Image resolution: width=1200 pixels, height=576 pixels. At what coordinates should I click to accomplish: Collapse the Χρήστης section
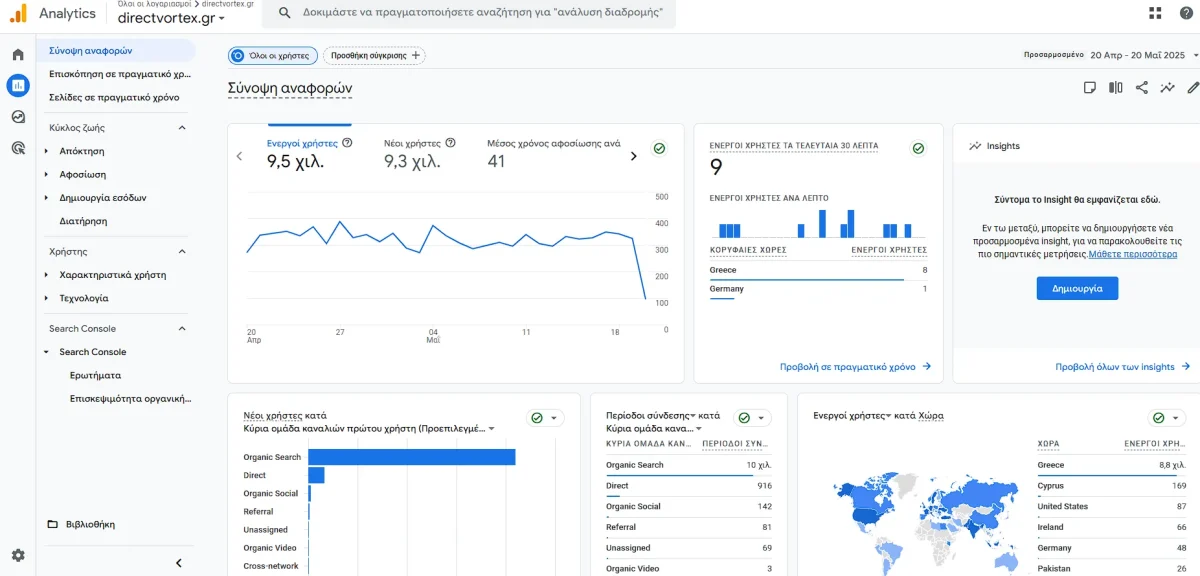(182, 252)
